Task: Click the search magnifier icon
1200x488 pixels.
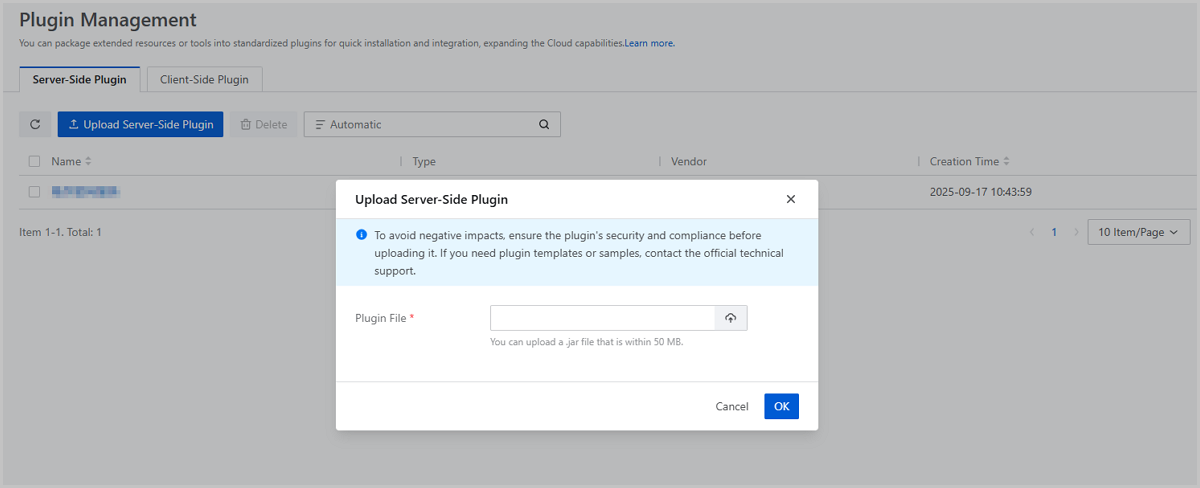Action: (544, 125)
